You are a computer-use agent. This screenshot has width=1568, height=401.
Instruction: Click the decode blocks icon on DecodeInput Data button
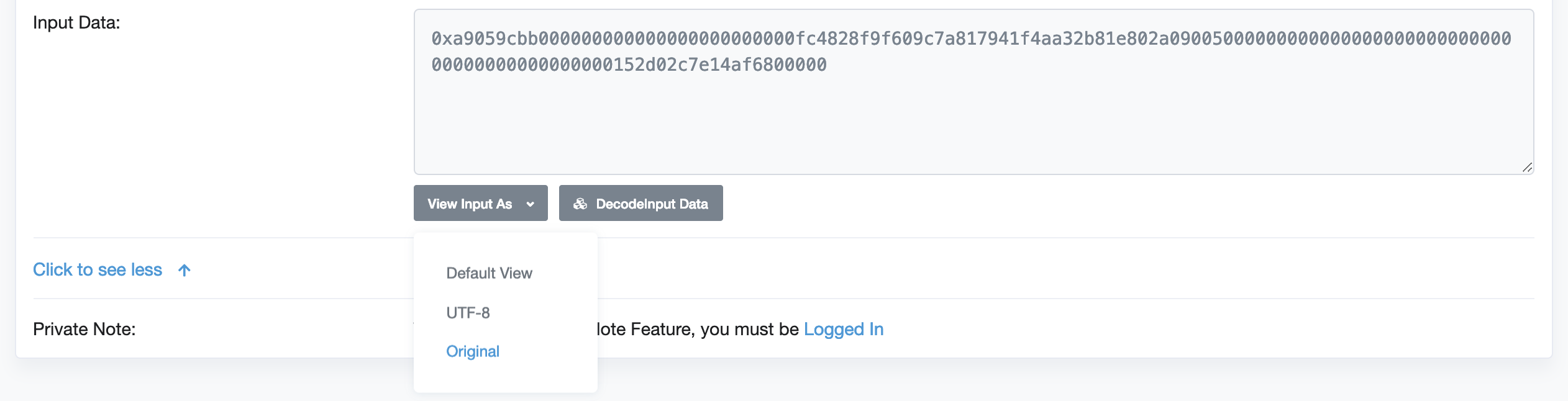pos(580,203)
